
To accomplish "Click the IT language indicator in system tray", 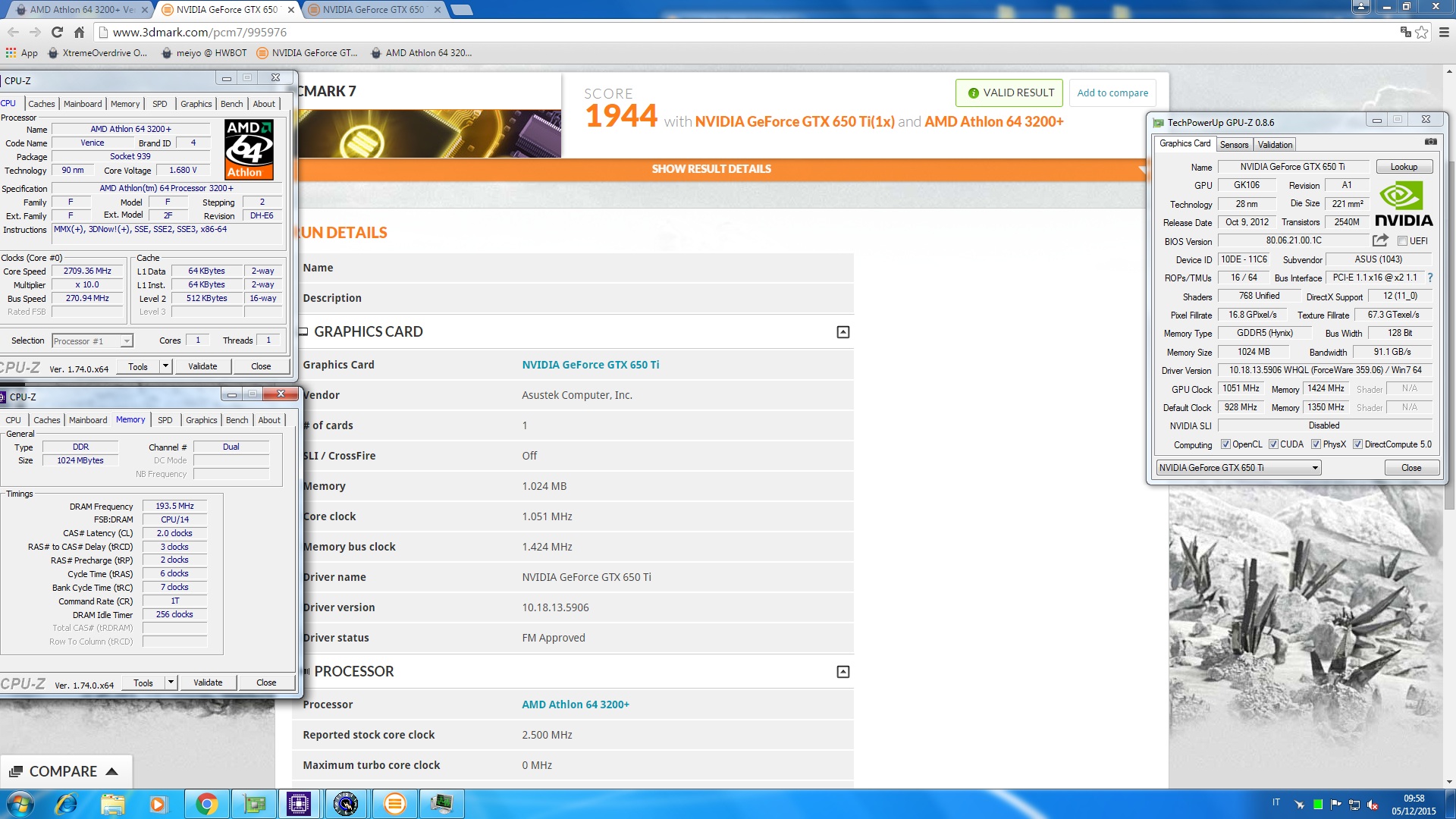I will [1276, 802].
